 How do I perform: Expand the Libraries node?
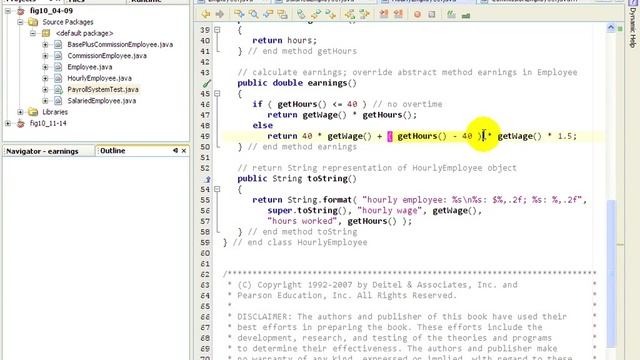pyautogui.click(x=20, y=112)
